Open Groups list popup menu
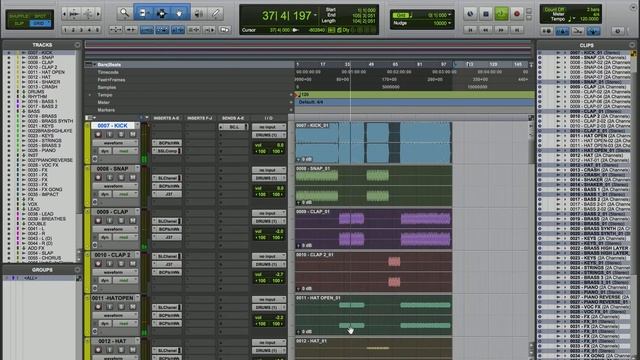Image resolution: width=640 pixels, height=360 pixels. (77, 270)
